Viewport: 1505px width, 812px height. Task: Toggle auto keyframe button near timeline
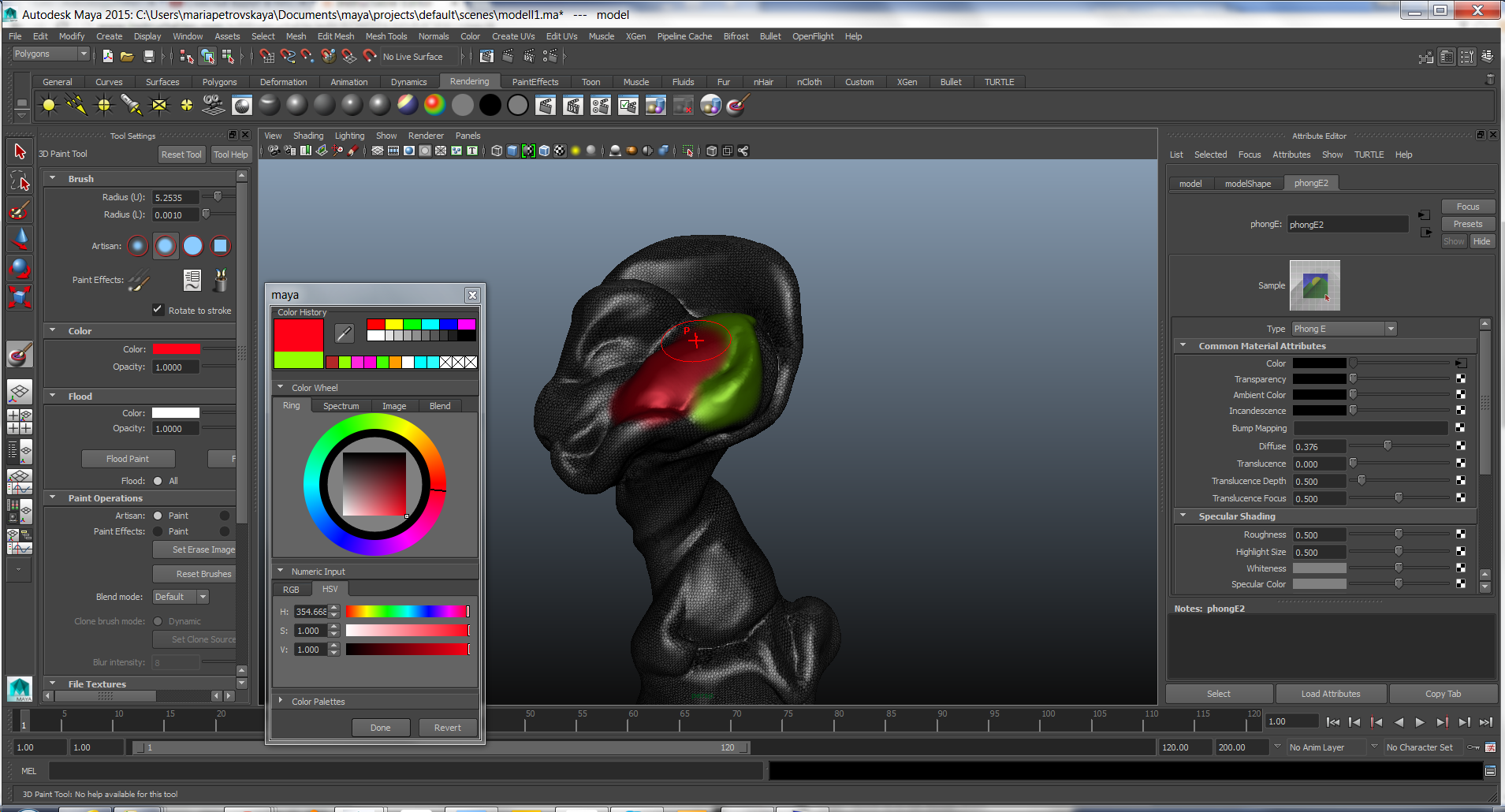click(x=1472, y=747)
